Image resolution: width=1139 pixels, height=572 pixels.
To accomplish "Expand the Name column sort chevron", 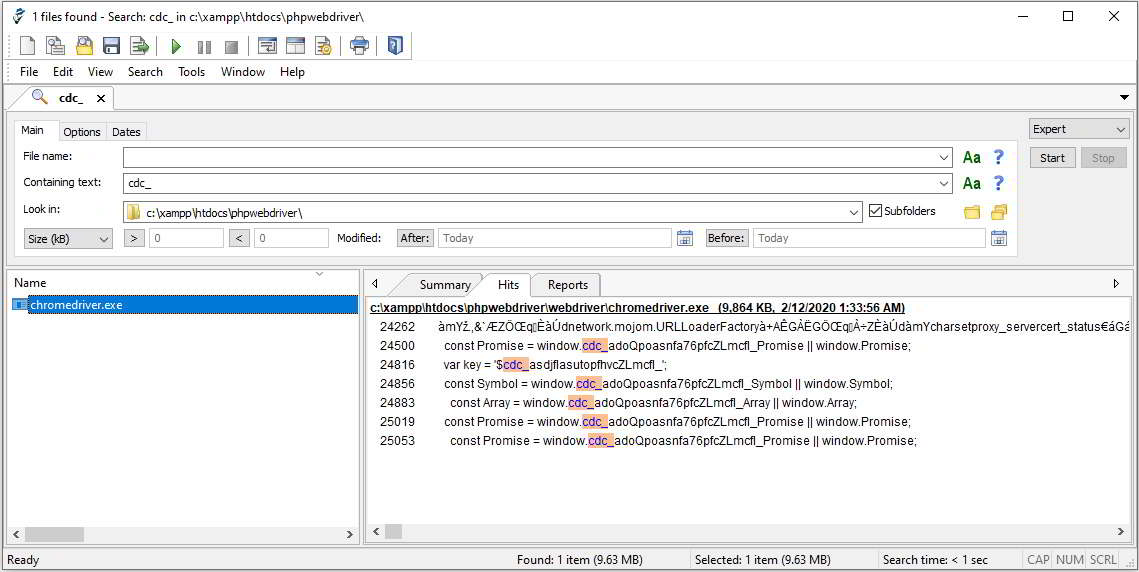I will pyautogui.click(x=318, y=274).
